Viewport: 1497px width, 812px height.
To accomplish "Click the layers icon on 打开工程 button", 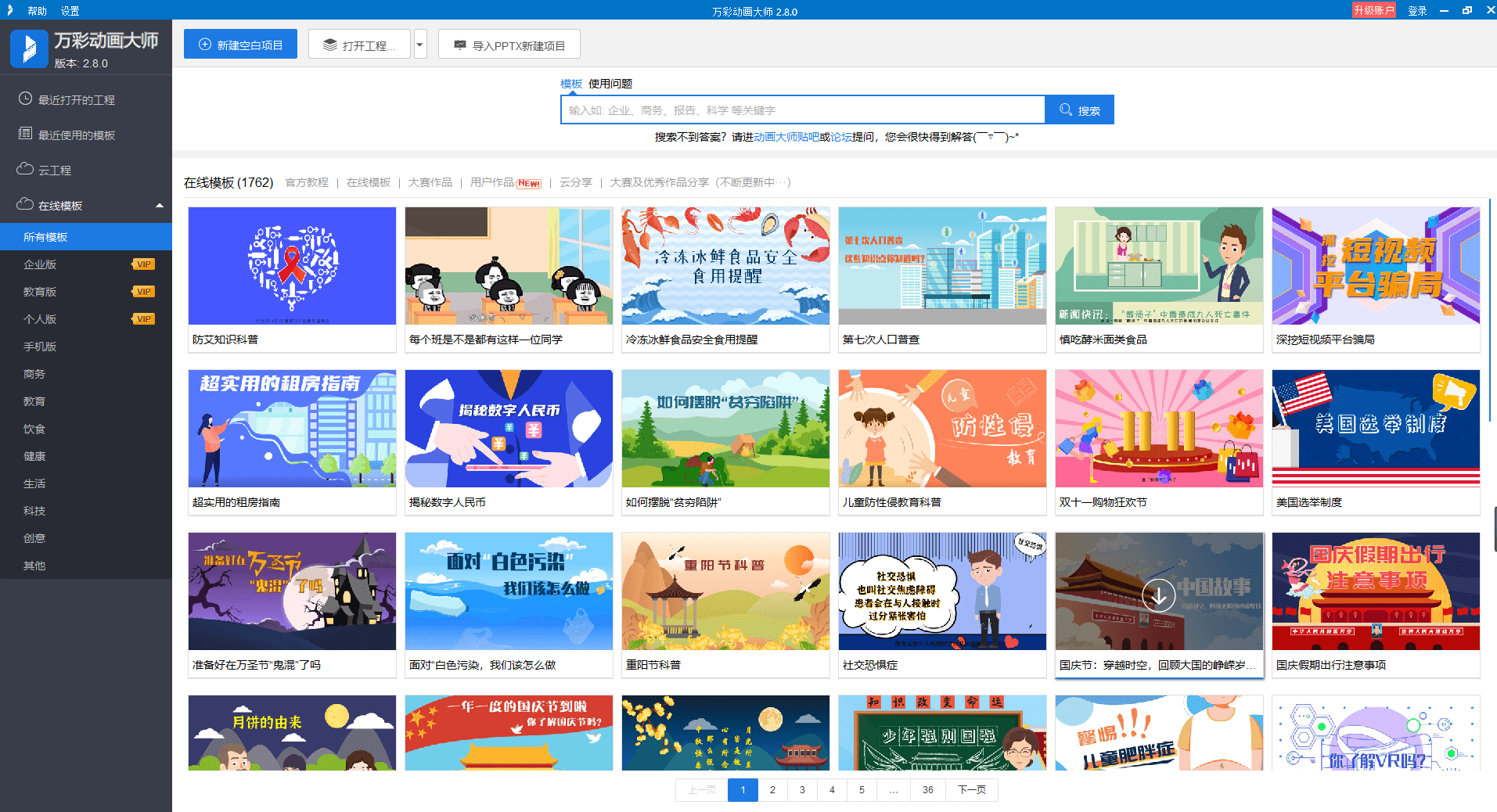I will tap(329, 44).
